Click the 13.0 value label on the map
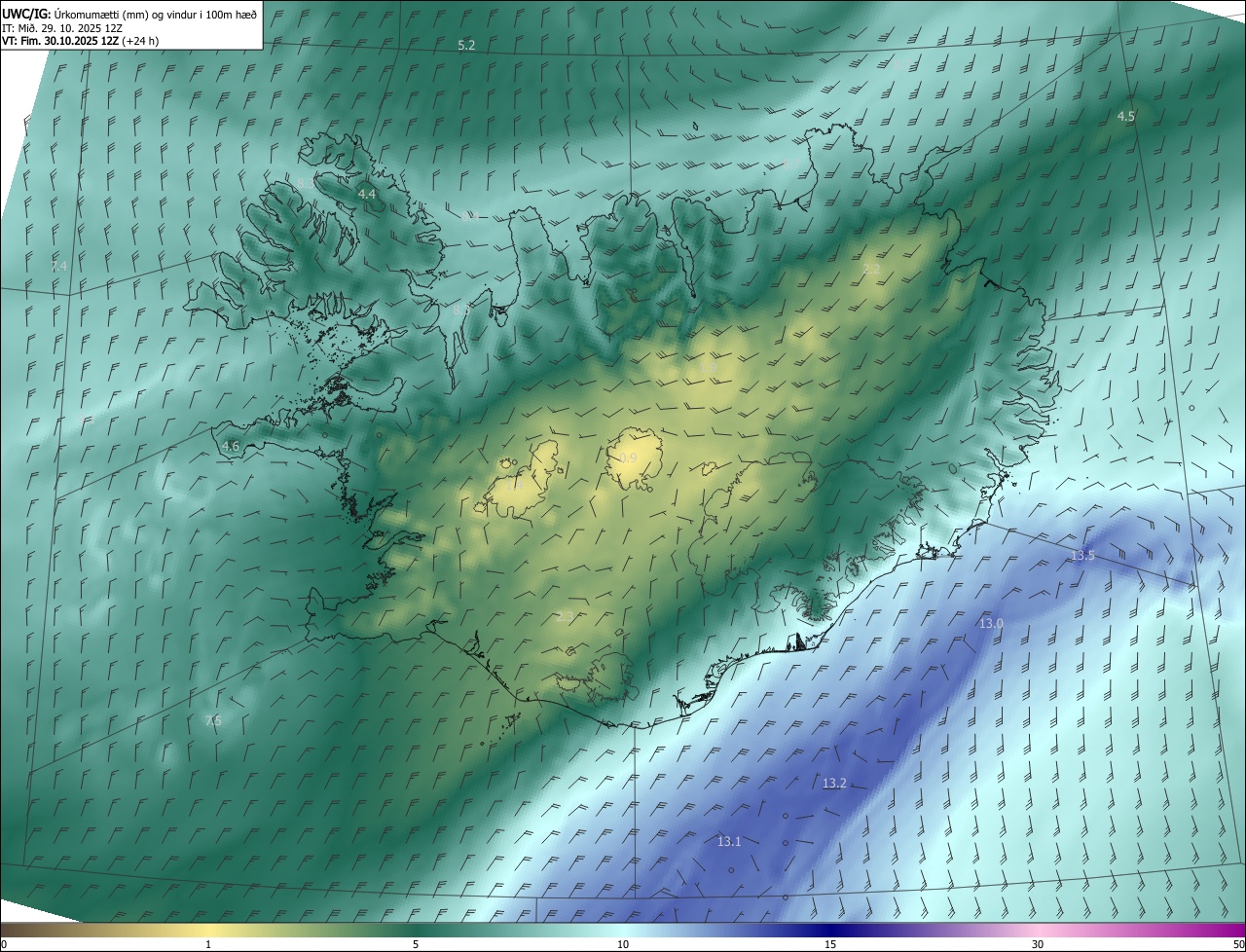Screen dimensions: 1246x952 [991, 623]
